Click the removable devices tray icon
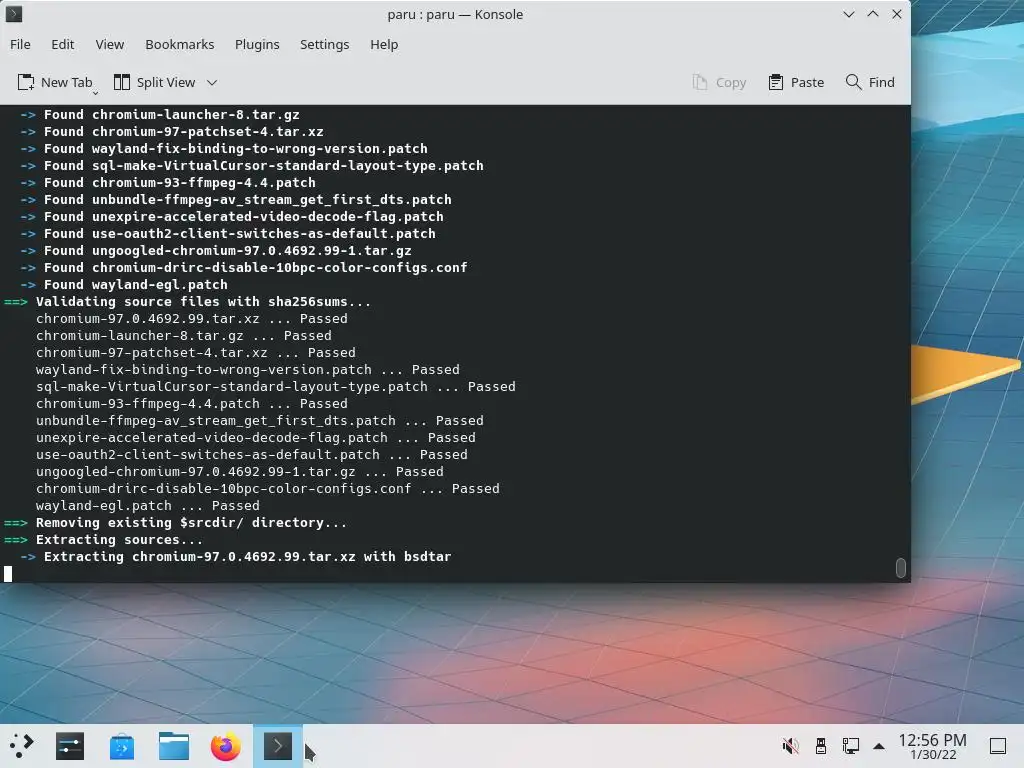This screenshot has height=768, width=1024. click(x=821, y=746)
